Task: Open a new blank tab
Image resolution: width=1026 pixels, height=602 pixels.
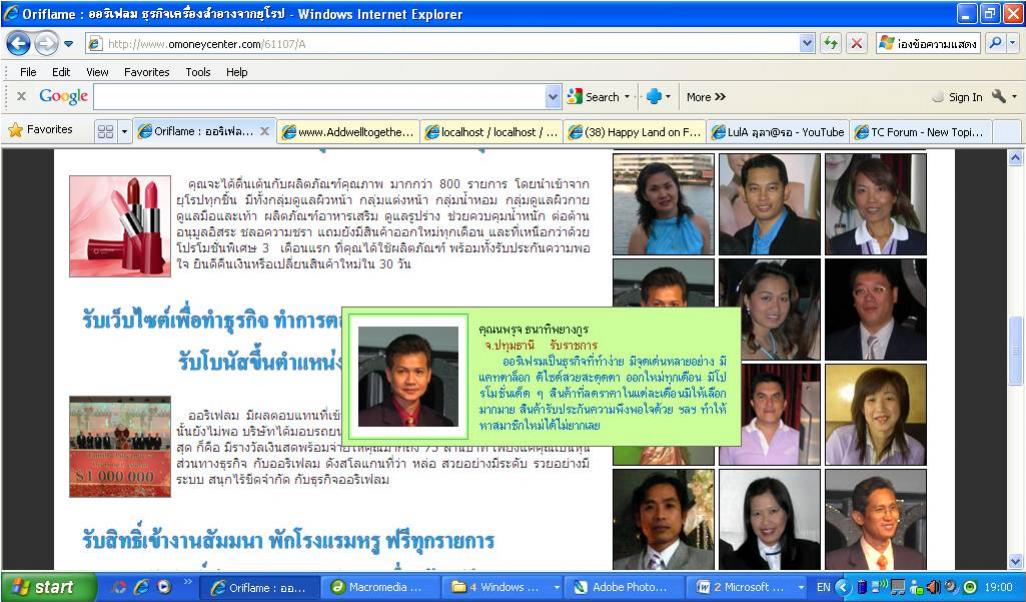Action: click(x=1006, y=132)
